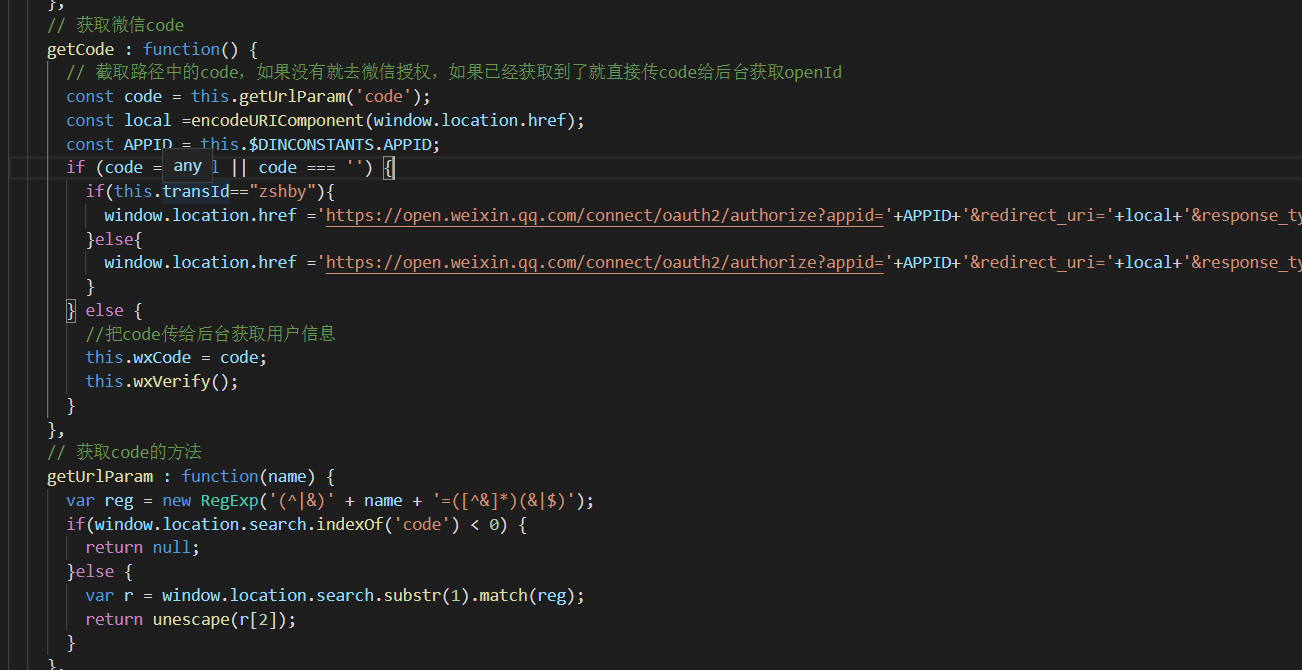Click "transId" property in the if condition
1302x670 pixels.
click(x=196, y=191)
